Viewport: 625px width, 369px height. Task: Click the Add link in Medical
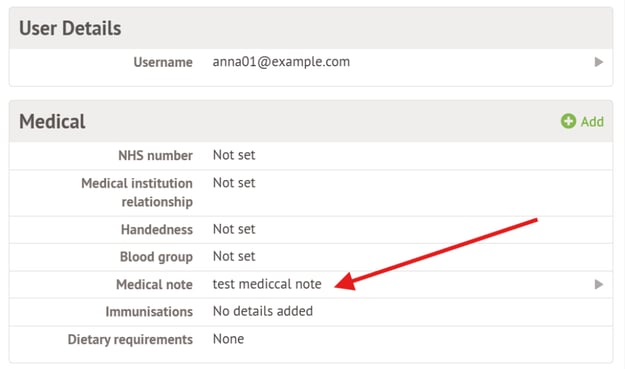pyautogui.click(x=582, y=121)
